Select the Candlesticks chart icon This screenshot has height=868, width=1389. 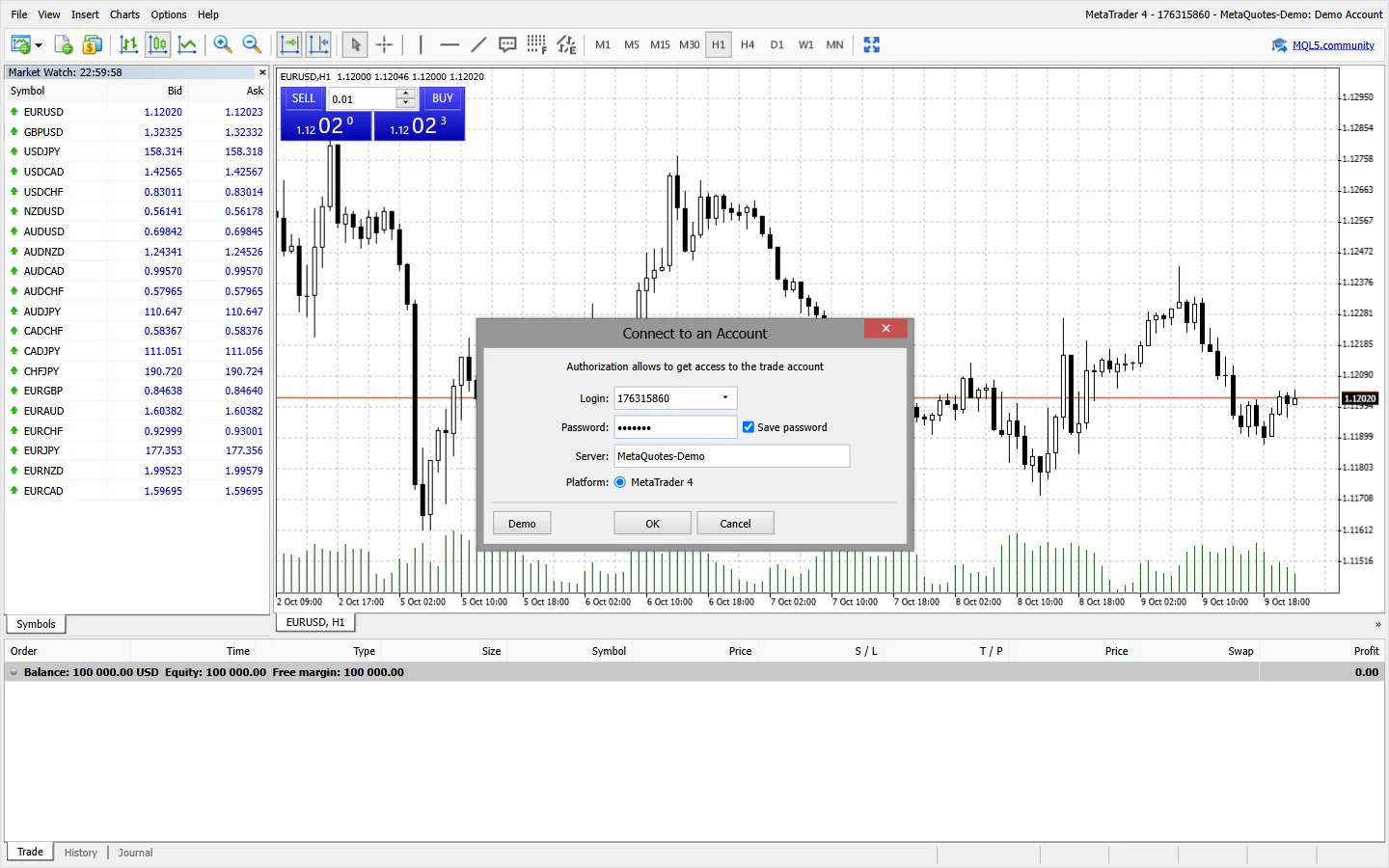[x=158, y=44]
